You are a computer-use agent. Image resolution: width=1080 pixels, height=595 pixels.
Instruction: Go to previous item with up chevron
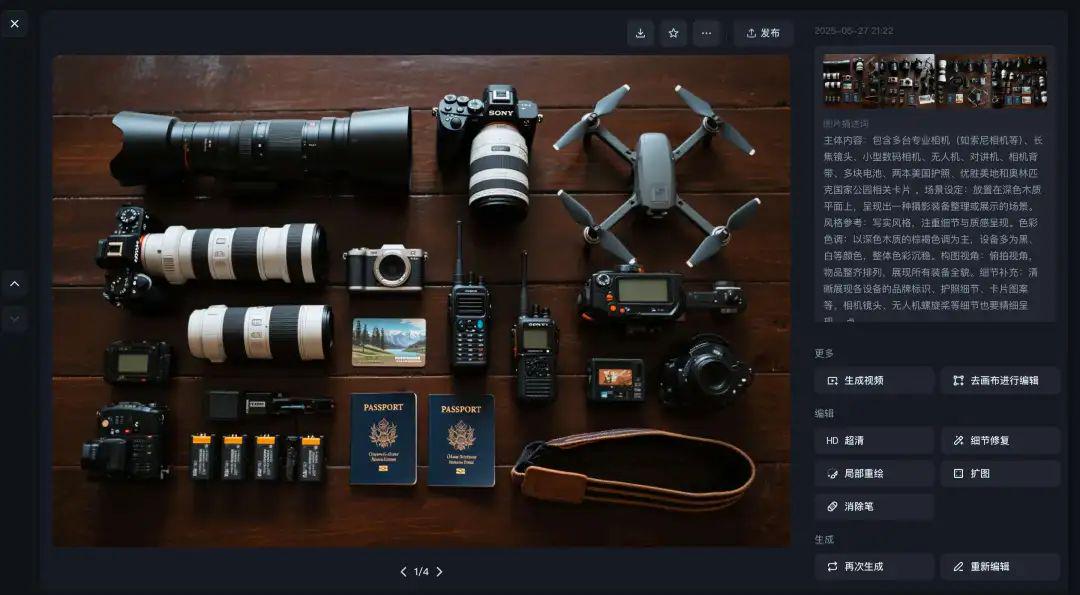(14, 284)
